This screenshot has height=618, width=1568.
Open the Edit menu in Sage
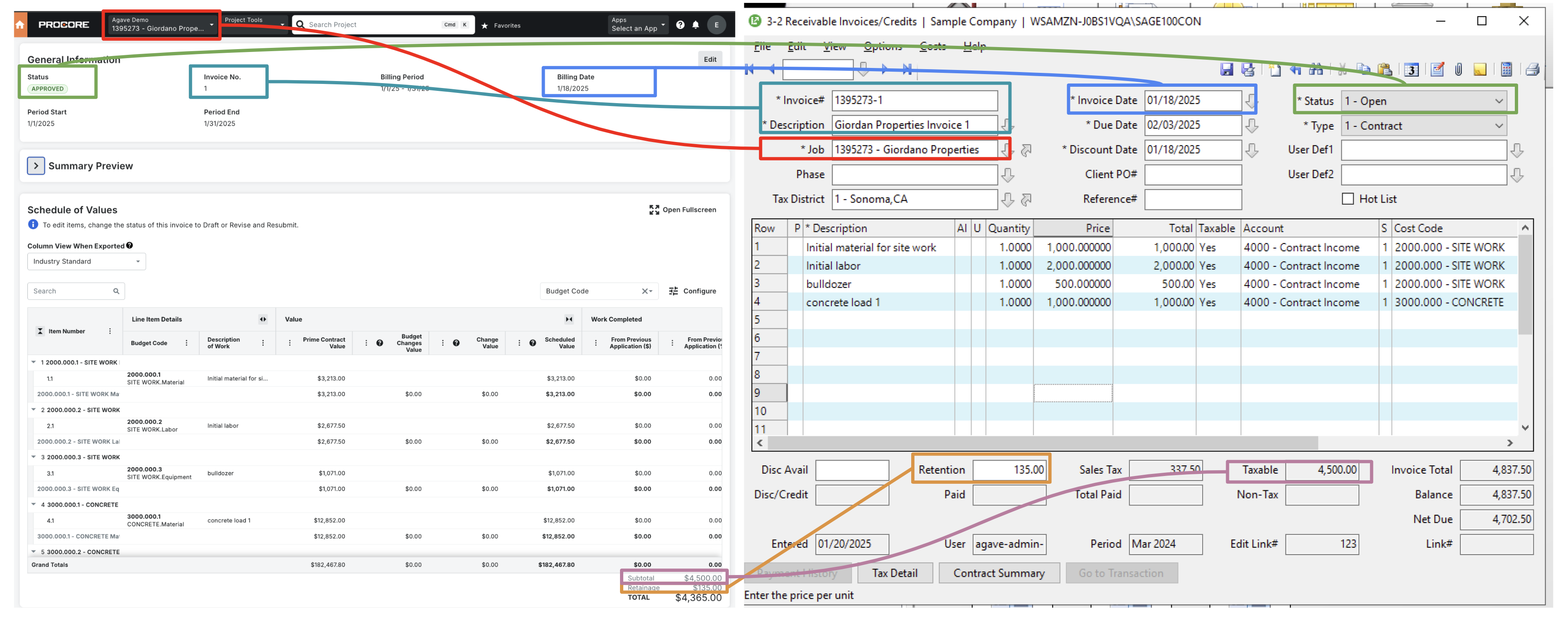point(797,46)
